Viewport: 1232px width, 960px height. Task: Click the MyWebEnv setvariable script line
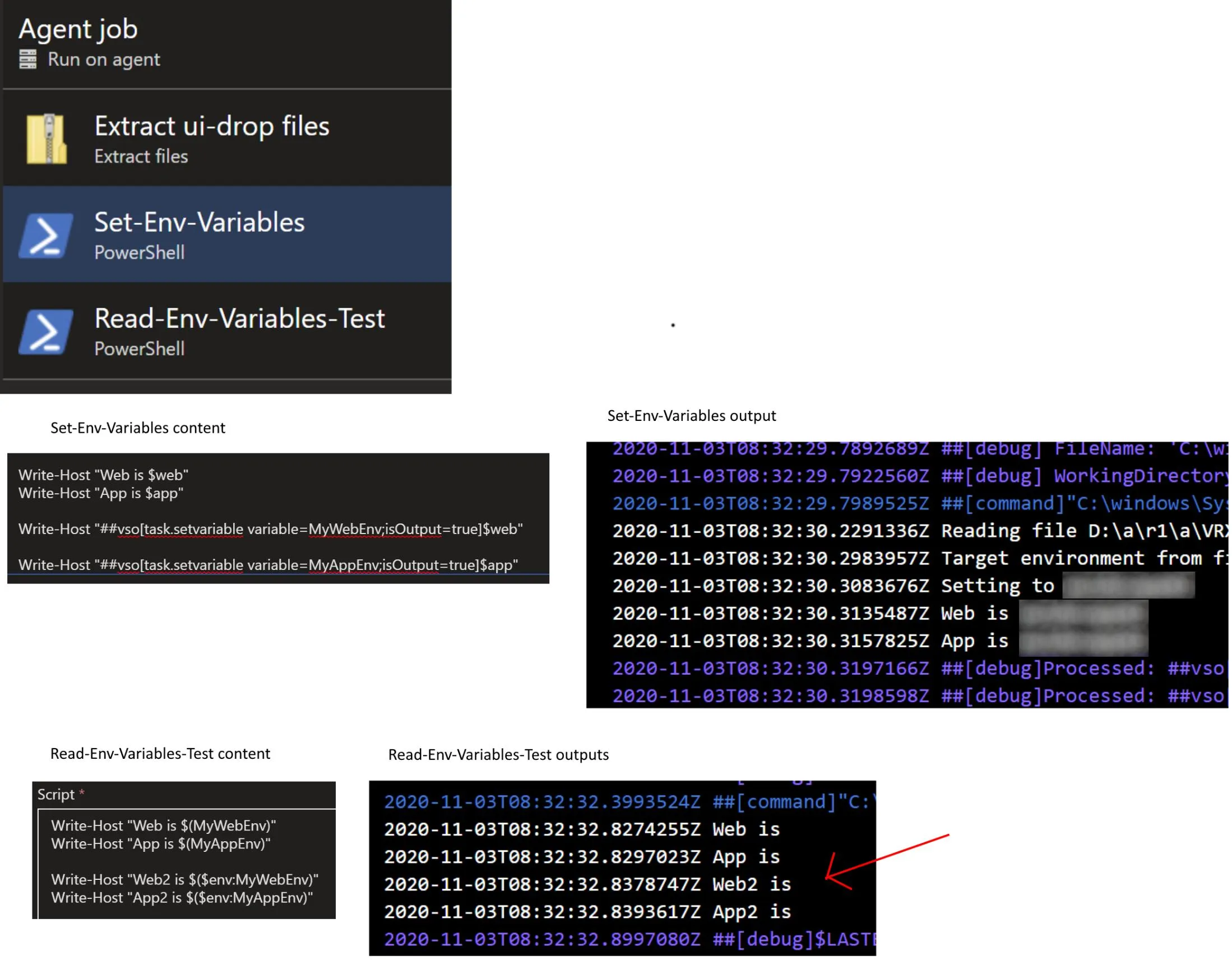tap(270, 529)
